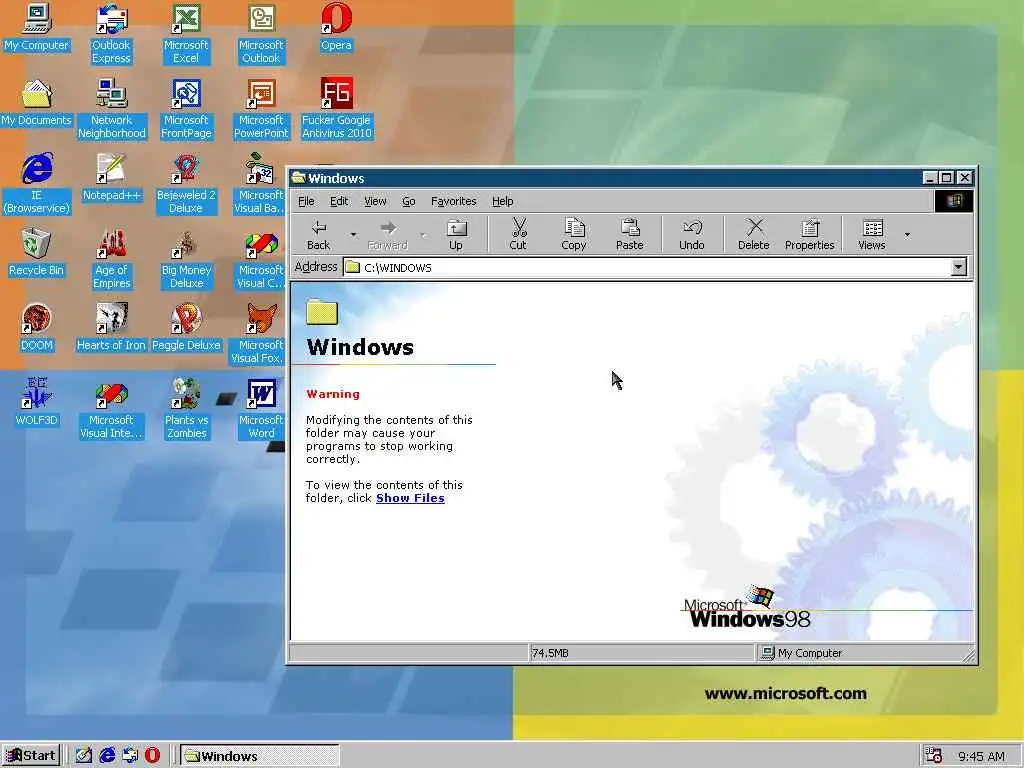Select the Microsoft PowerPoint desktop shortcut
The width and height of the screenshot is (1024, 768).
coord(261,108)
